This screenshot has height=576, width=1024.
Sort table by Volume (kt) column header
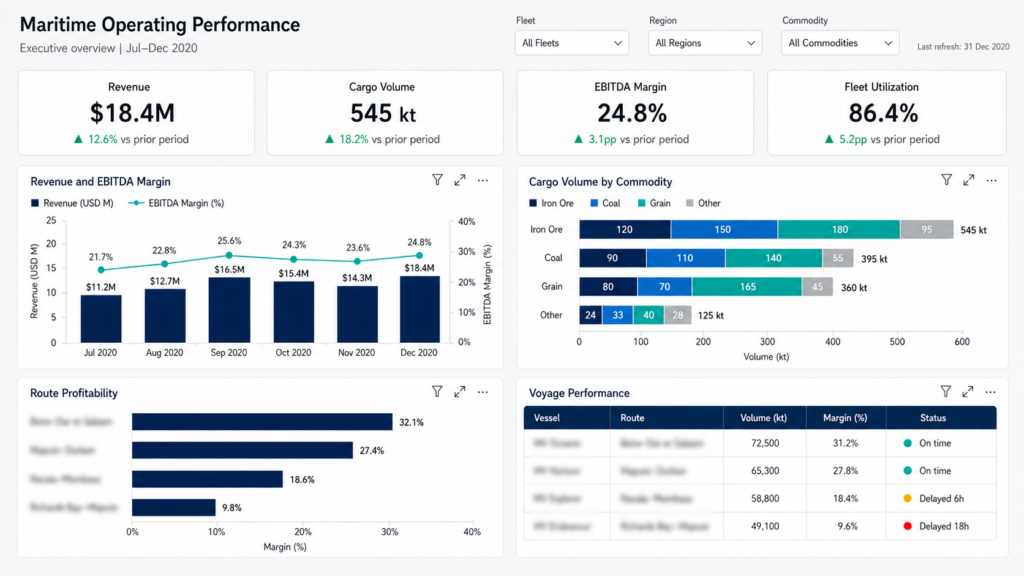coord(765,418)
